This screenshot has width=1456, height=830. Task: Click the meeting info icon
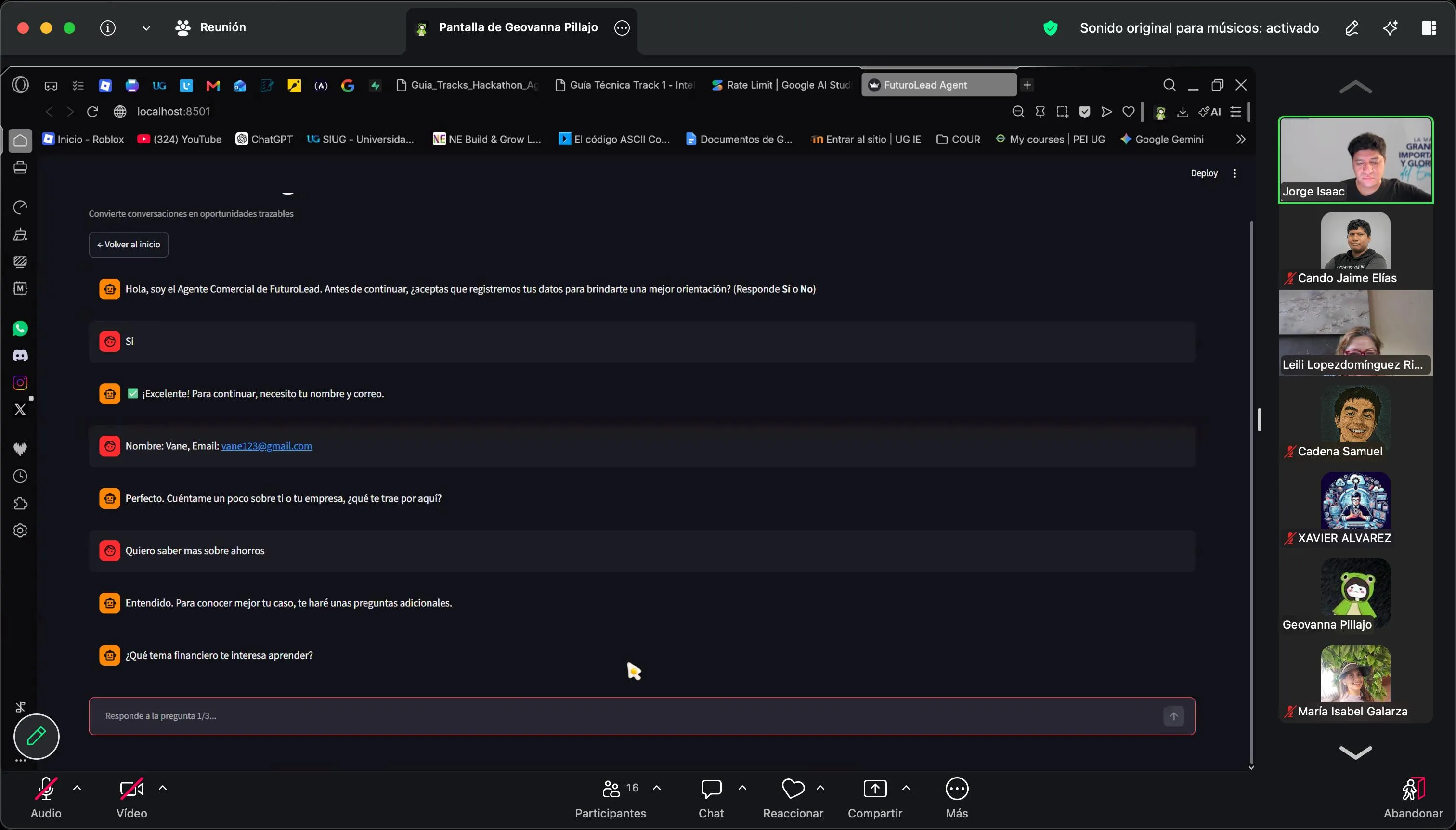pos(108,27)
